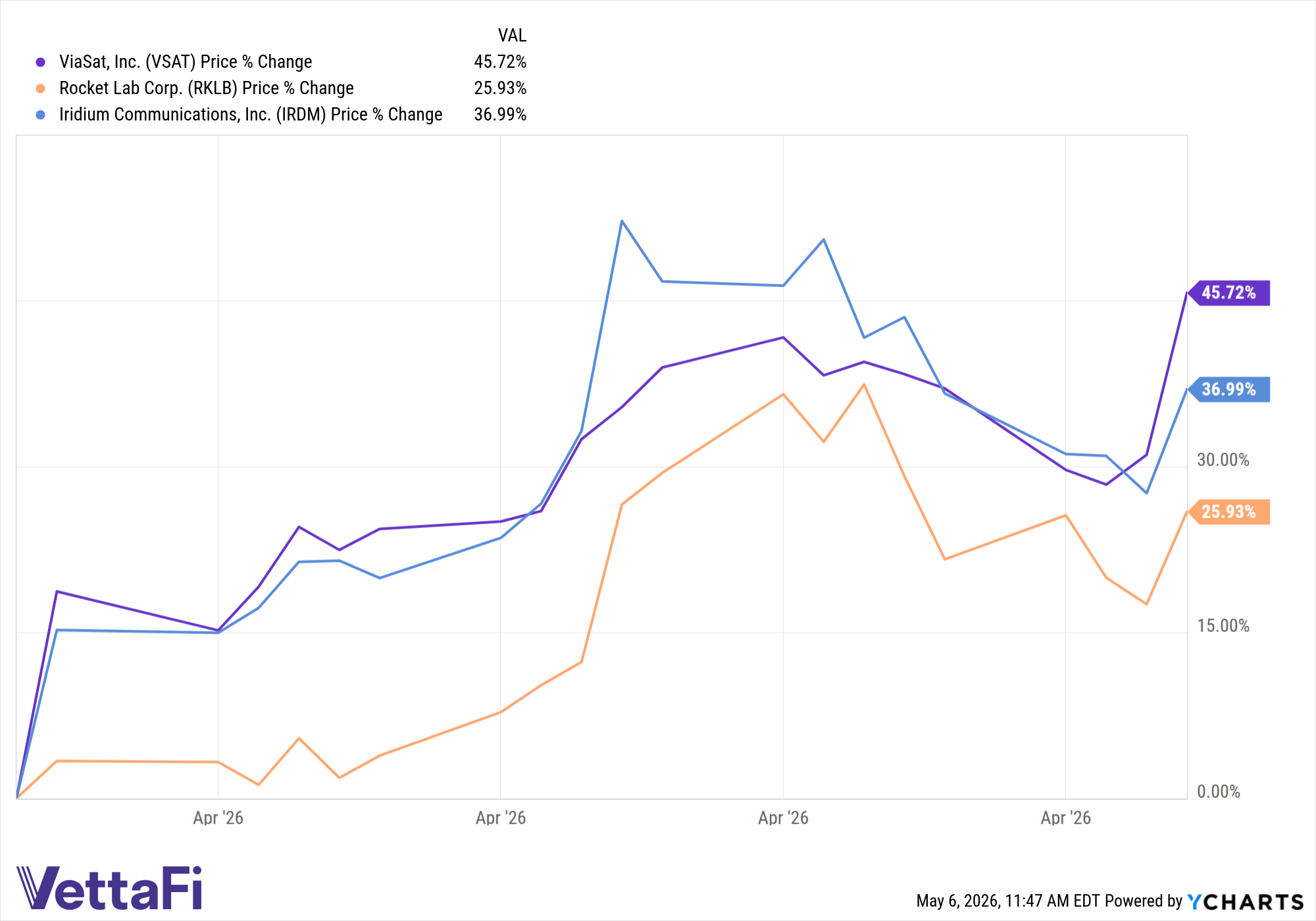1316x921 pixels.
Task: Click the 30.00% y-axis label
Action: [1223, 460]
